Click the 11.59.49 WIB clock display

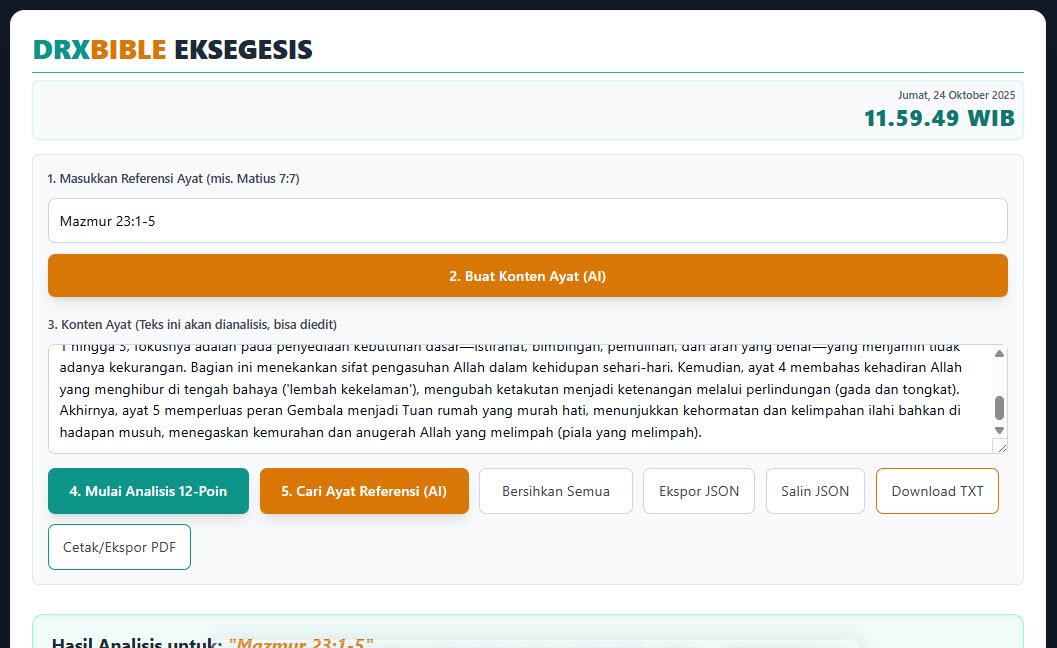tap(939, 118)
